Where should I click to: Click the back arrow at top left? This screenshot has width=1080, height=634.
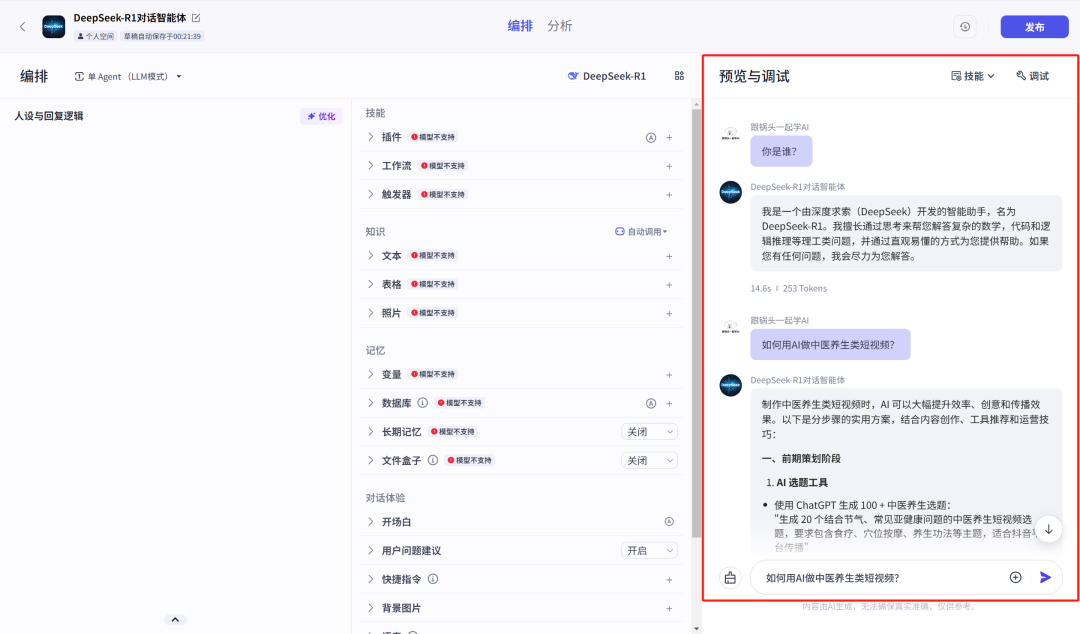click(21, 27)
